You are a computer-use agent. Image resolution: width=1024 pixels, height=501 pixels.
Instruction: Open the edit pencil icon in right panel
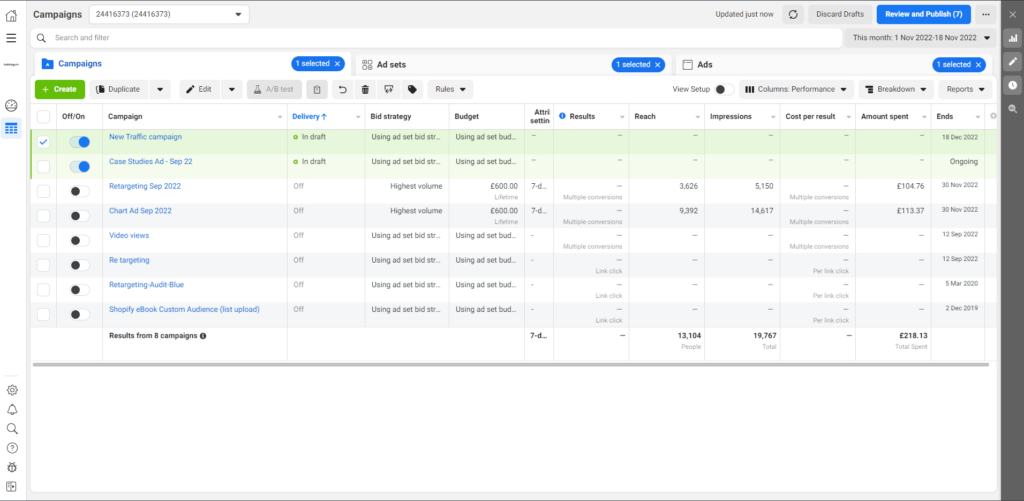coord(1013,62)
